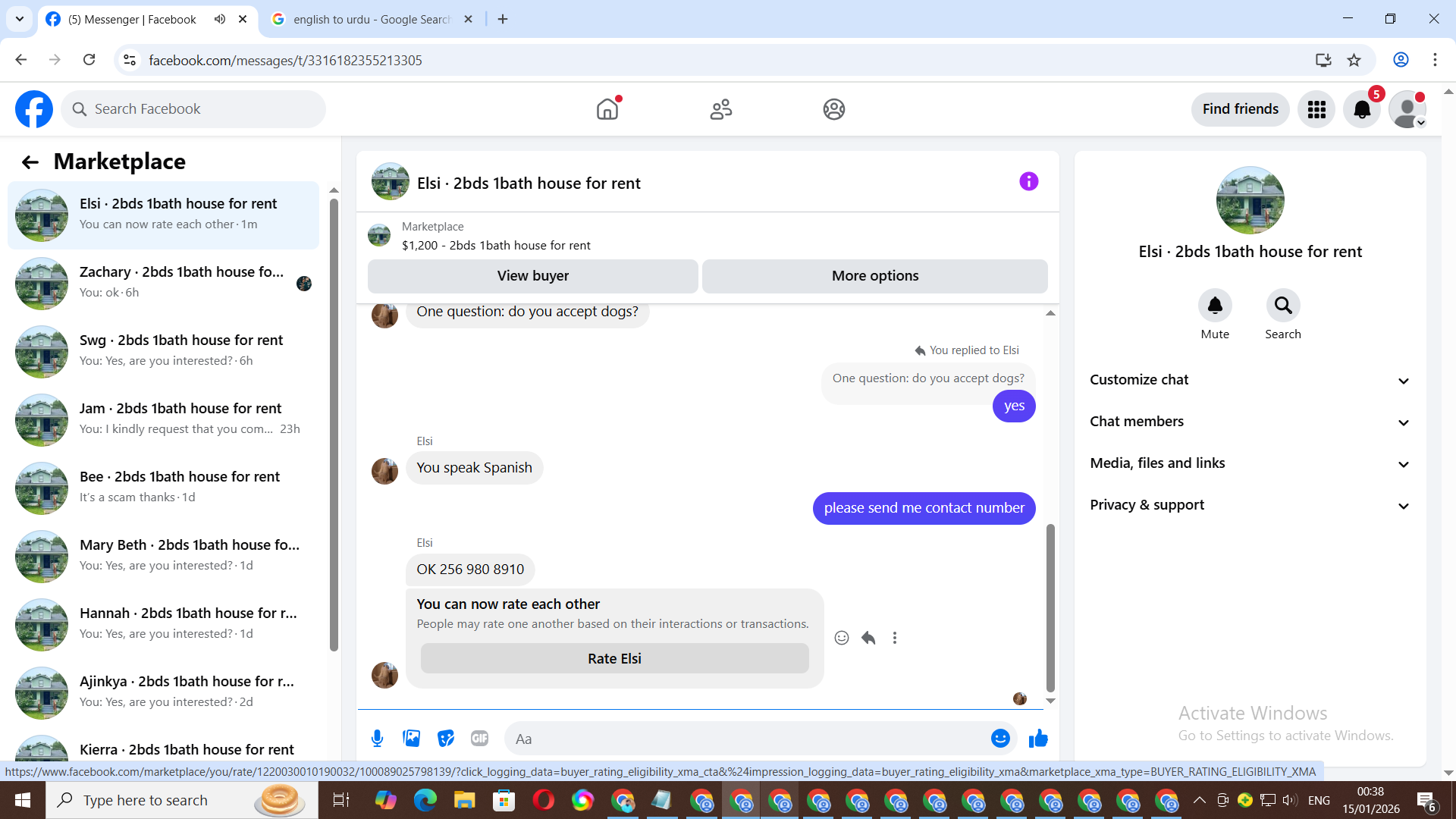React to the rating message with emoji
1456x819 pixels.
(x=842, y=638)
